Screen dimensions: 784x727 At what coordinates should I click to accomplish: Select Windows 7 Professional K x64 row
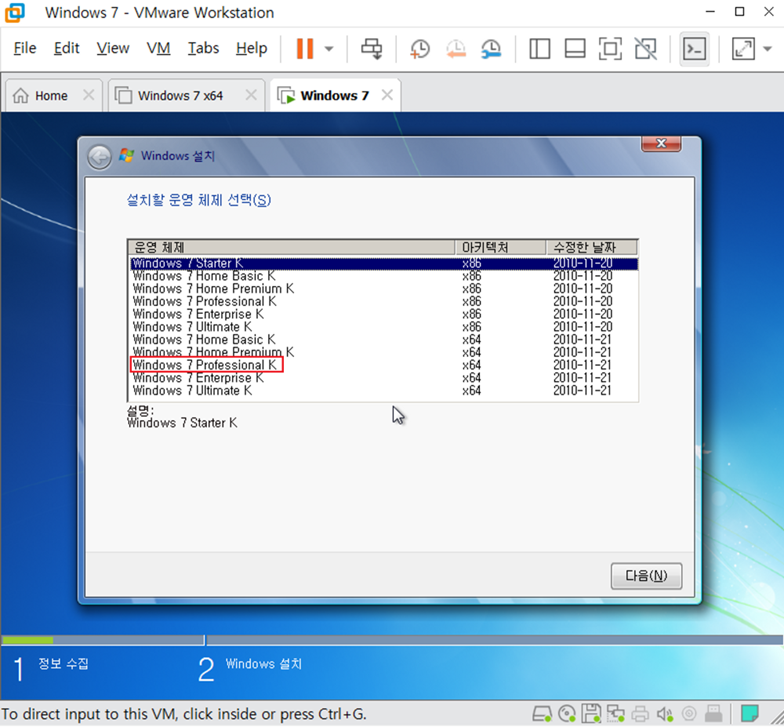point(384,366)
